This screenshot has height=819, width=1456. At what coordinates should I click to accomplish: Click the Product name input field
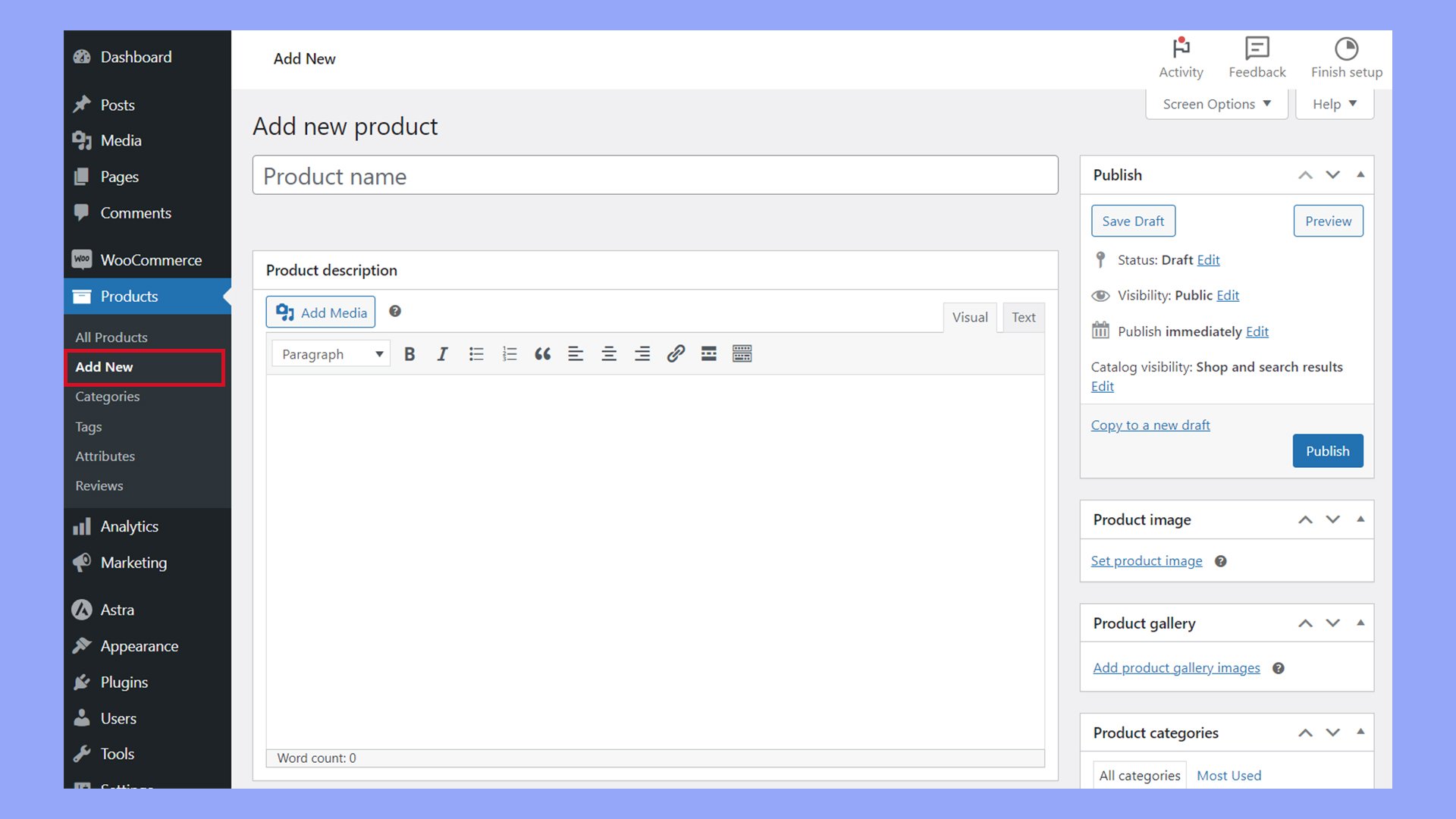tap(654, 176)
